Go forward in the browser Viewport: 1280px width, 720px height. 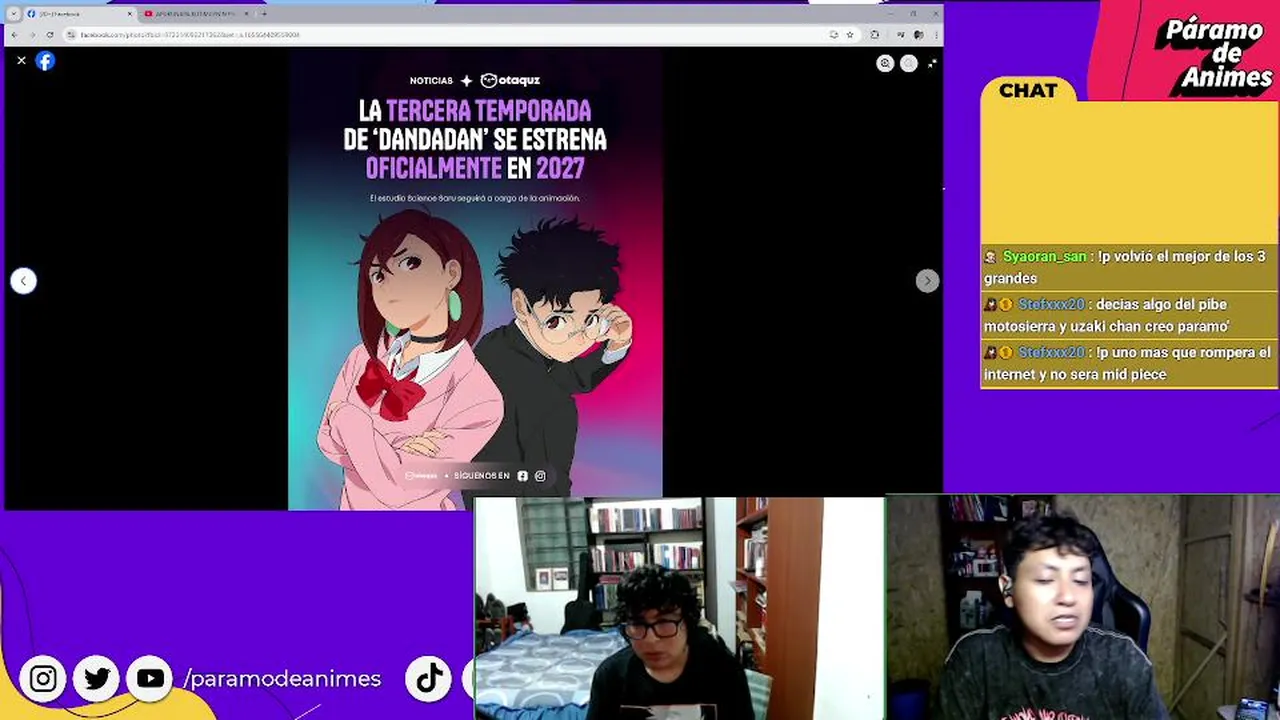click(31, 34)
